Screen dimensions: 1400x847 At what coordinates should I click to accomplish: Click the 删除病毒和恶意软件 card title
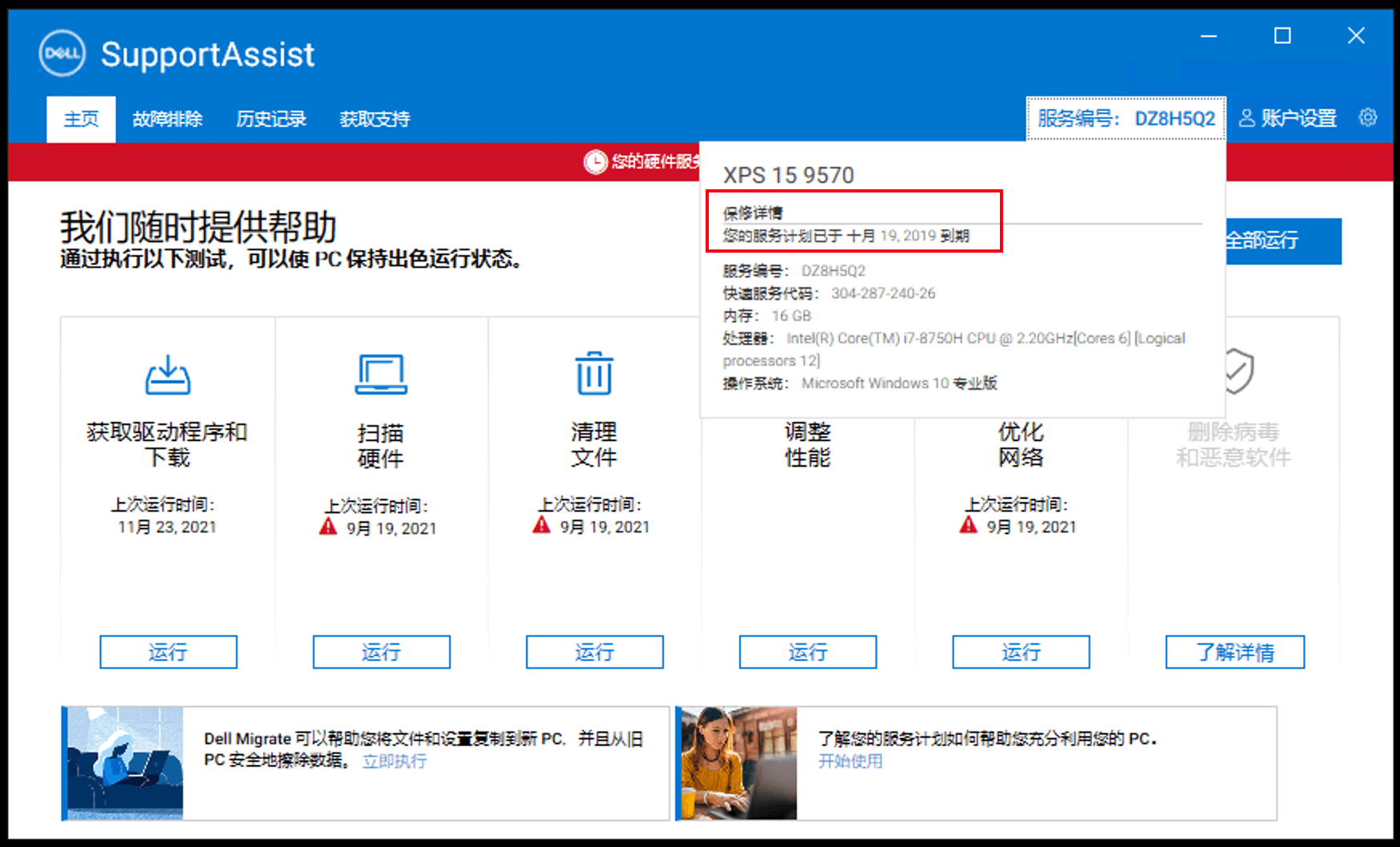(1233, 444)
